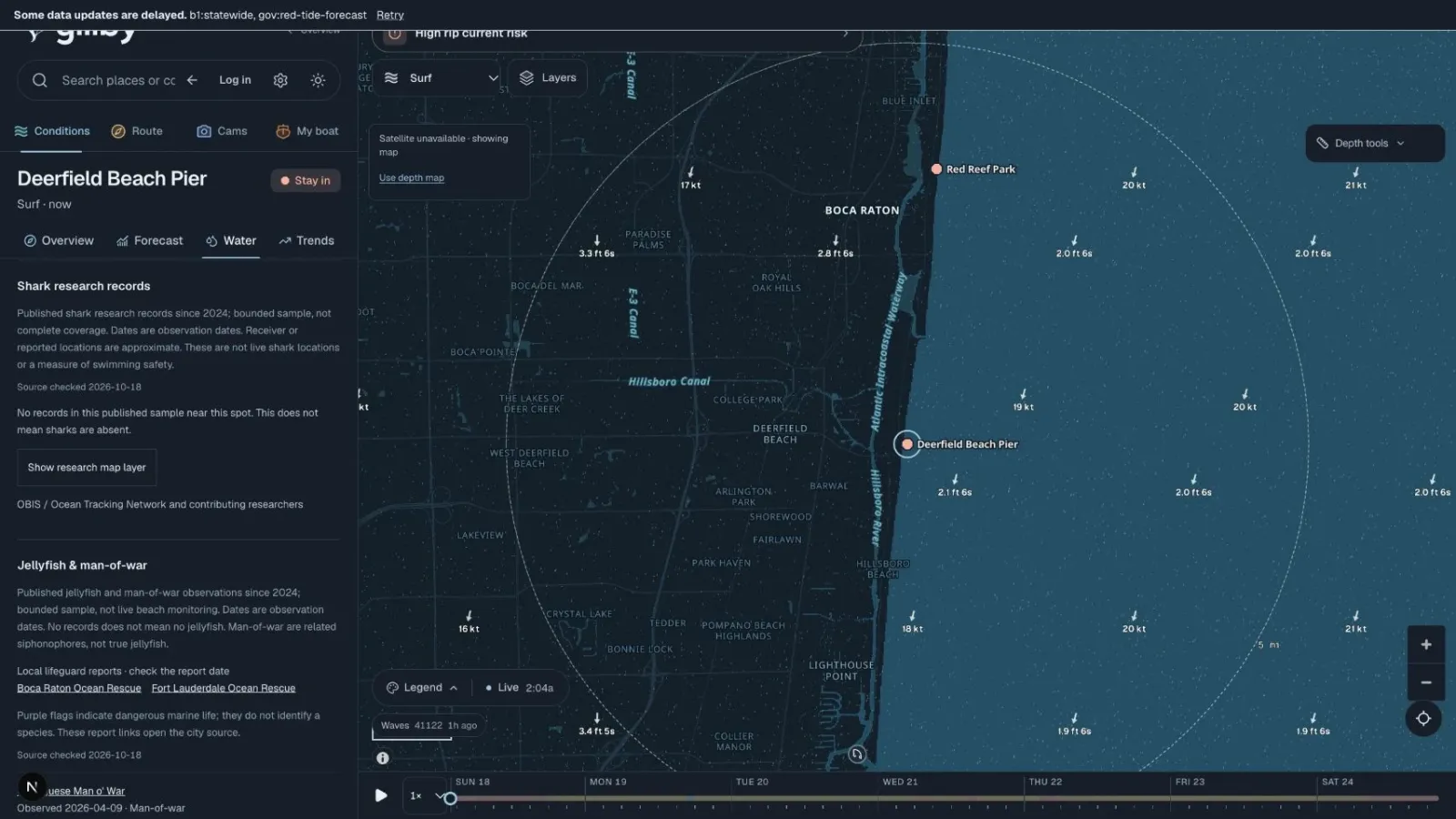This screenshot has height=819, width=1456.
Task: Toggle the Live time indicator
Action: pyautogui.click(x=519, y=688)
